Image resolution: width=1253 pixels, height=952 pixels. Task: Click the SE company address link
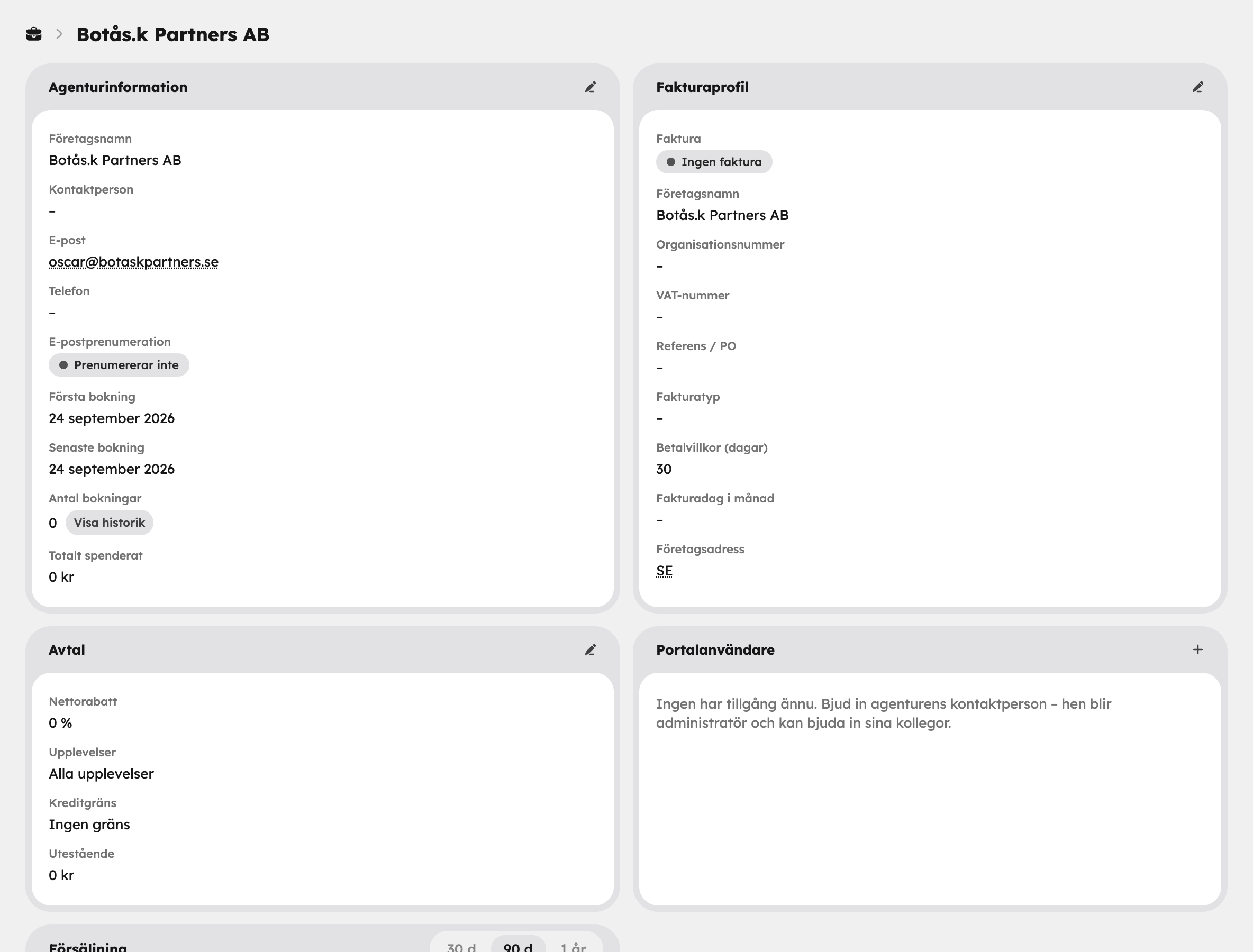coord(664,571)
